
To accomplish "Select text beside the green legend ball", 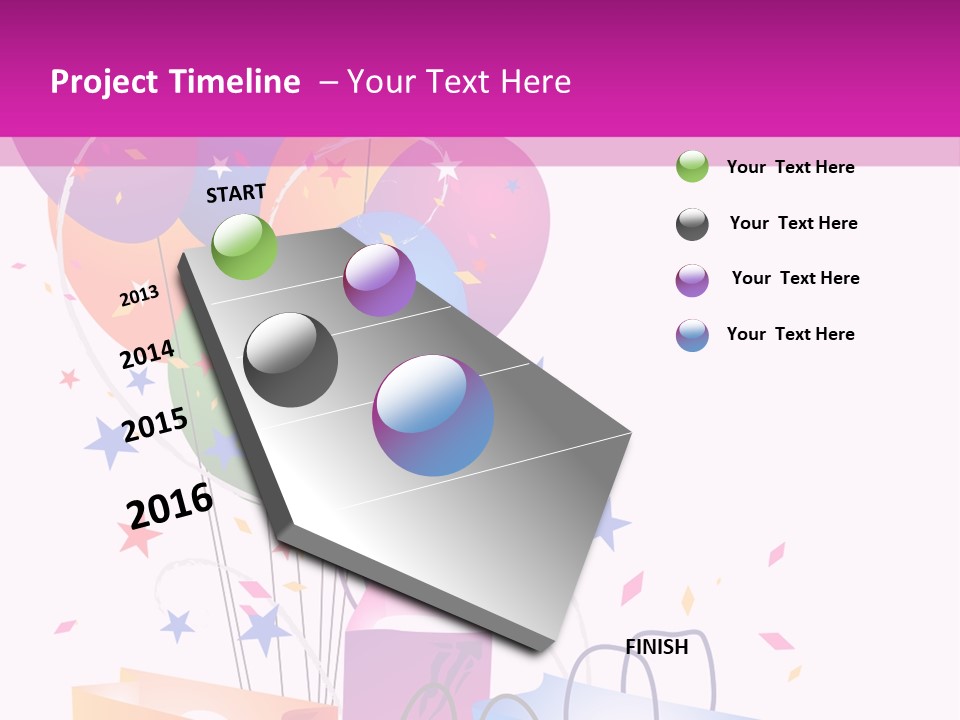I will click(790, 167).
